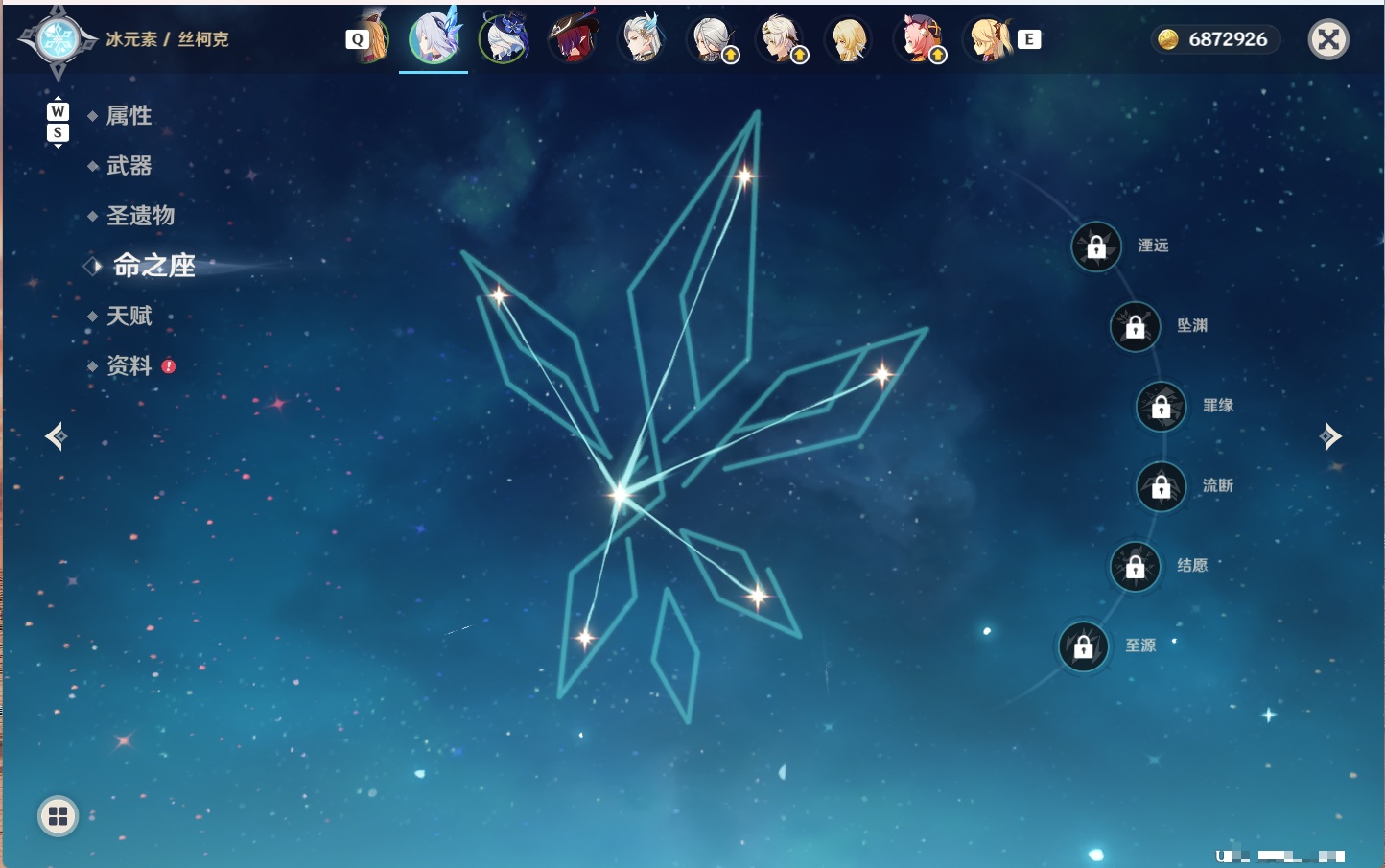Select the locked 结愿 constellation node

(1136, 567)
